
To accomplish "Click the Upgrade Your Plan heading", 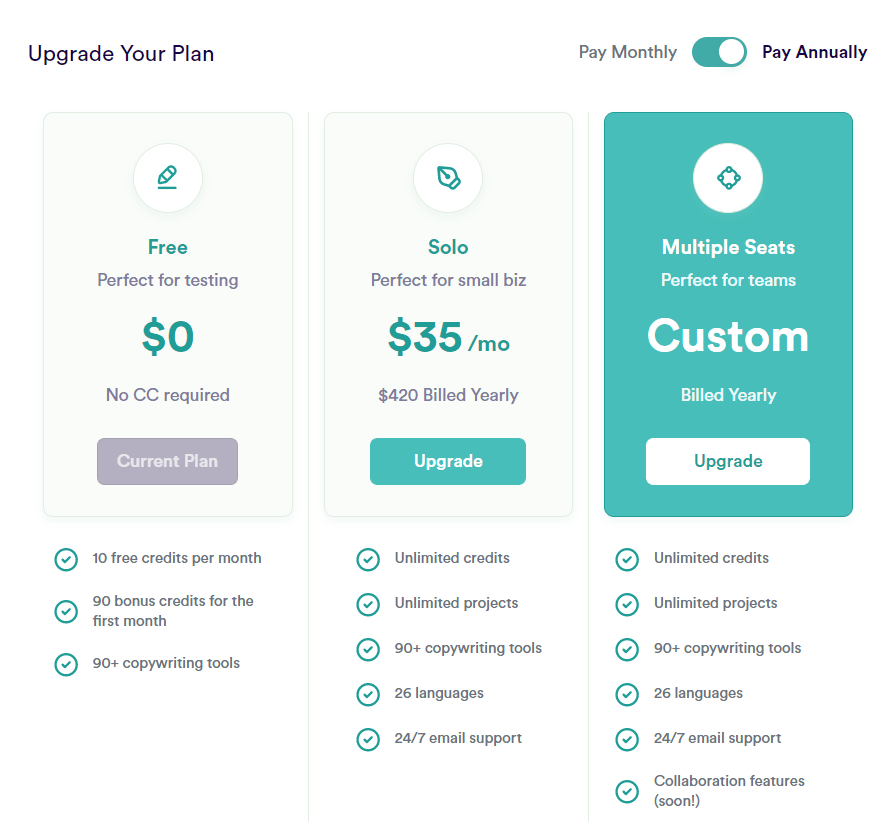I will [121, 53].
